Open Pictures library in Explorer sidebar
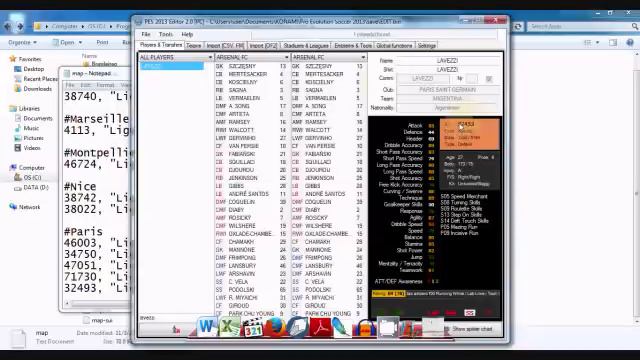640x360 pixels. (33, 138)
